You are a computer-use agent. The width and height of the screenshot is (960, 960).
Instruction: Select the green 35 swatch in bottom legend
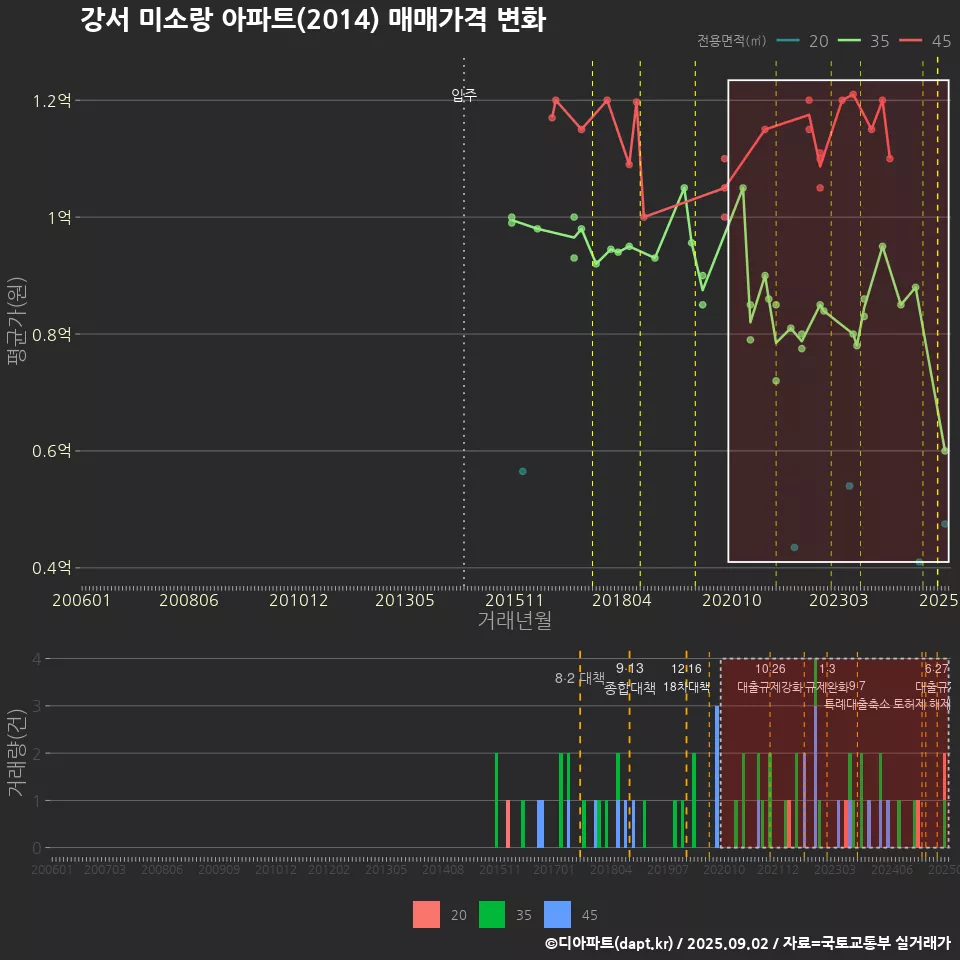coord(492,915)
